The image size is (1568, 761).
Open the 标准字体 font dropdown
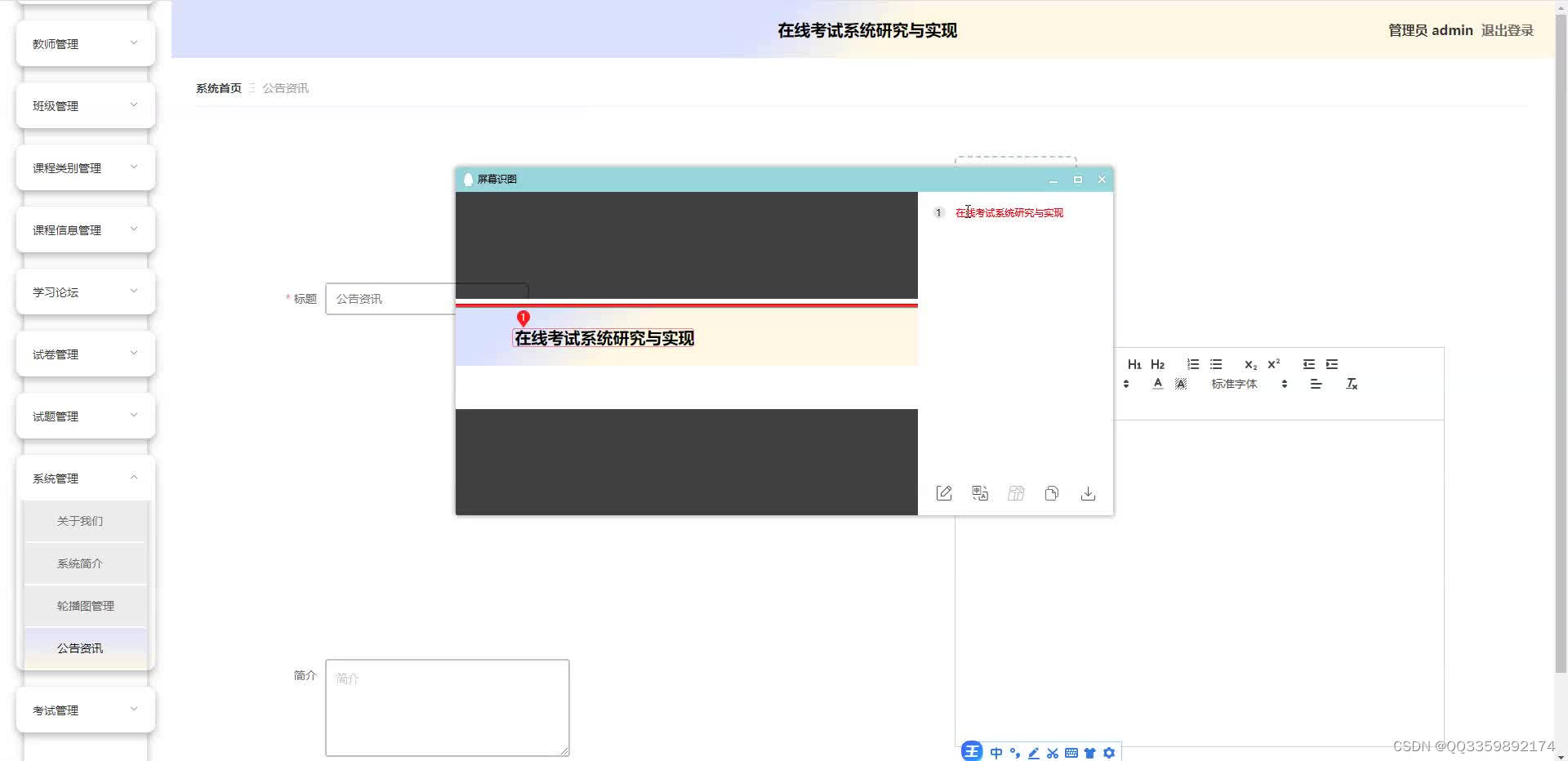click(x=1249, y=384)
